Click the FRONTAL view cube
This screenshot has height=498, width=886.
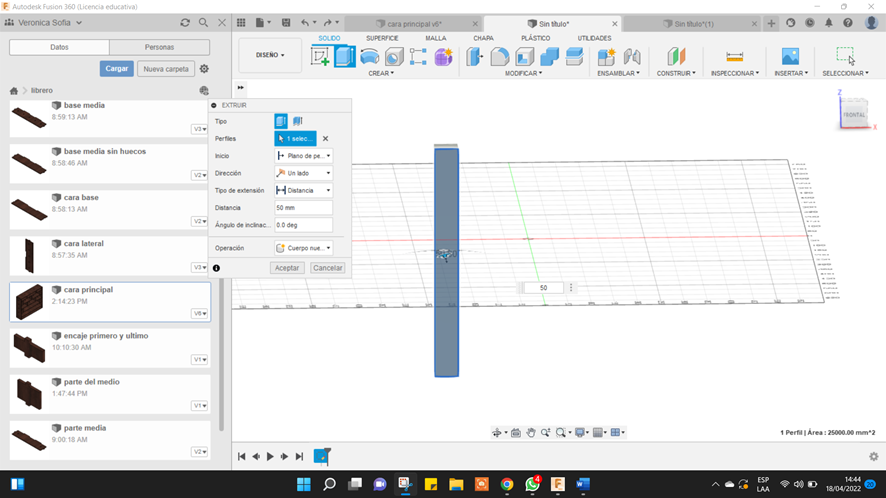click(854, 115)
